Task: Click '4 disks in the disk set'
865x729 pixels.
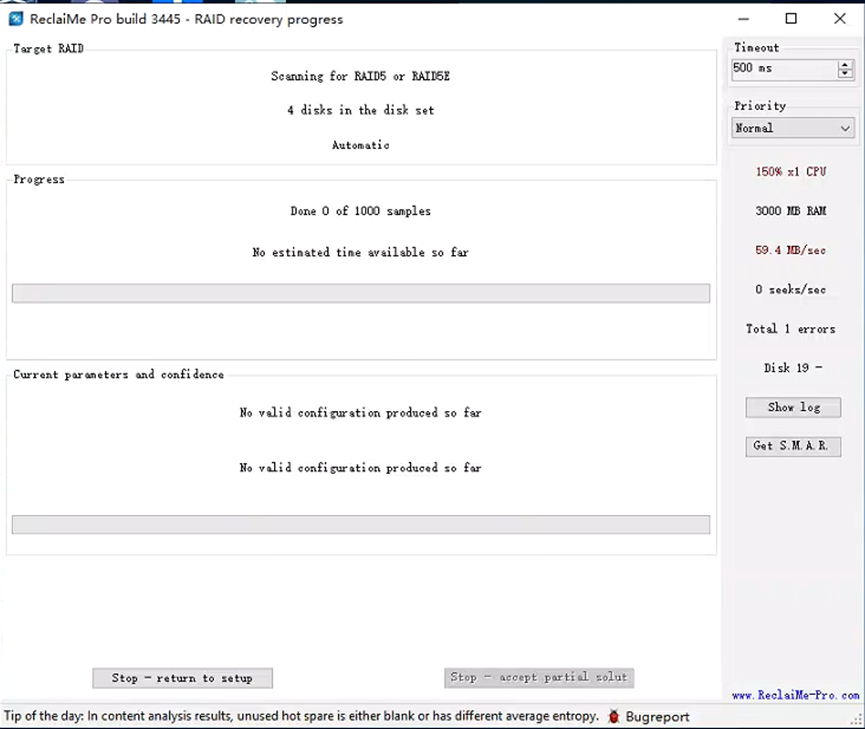Action: (x=360, y=110)
